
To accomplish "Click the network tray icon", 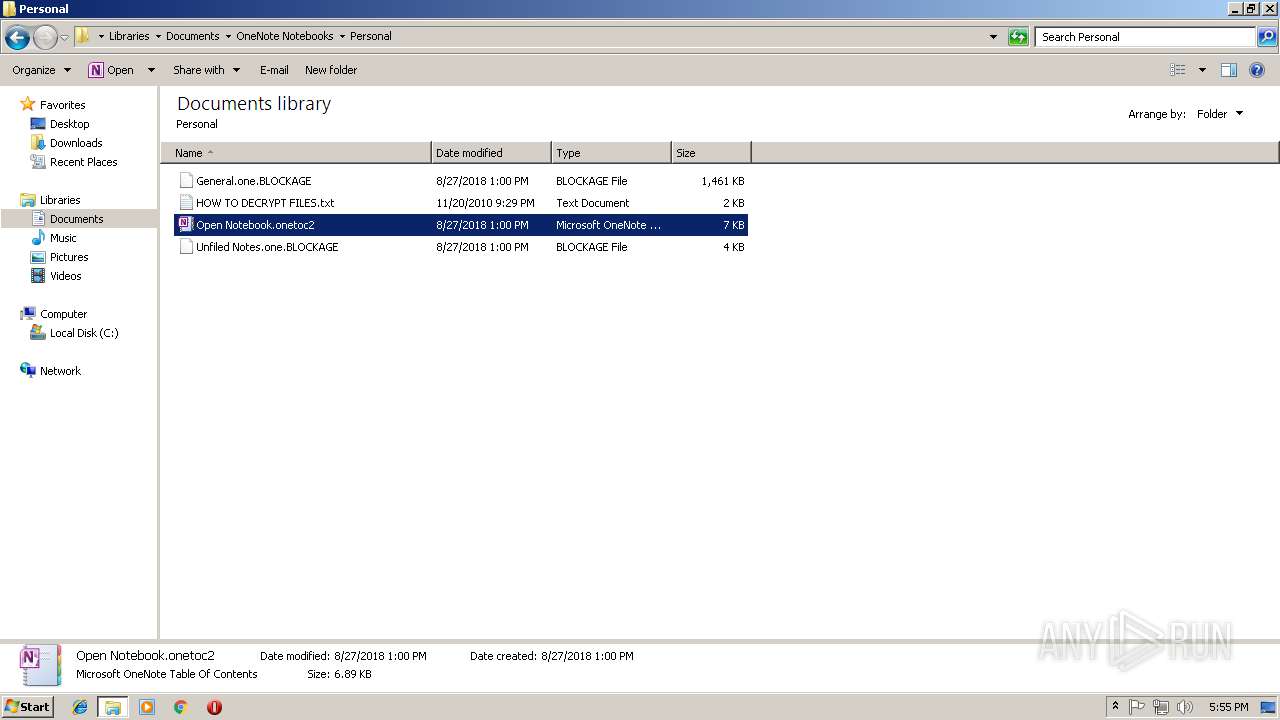I will coord(1161,707).
